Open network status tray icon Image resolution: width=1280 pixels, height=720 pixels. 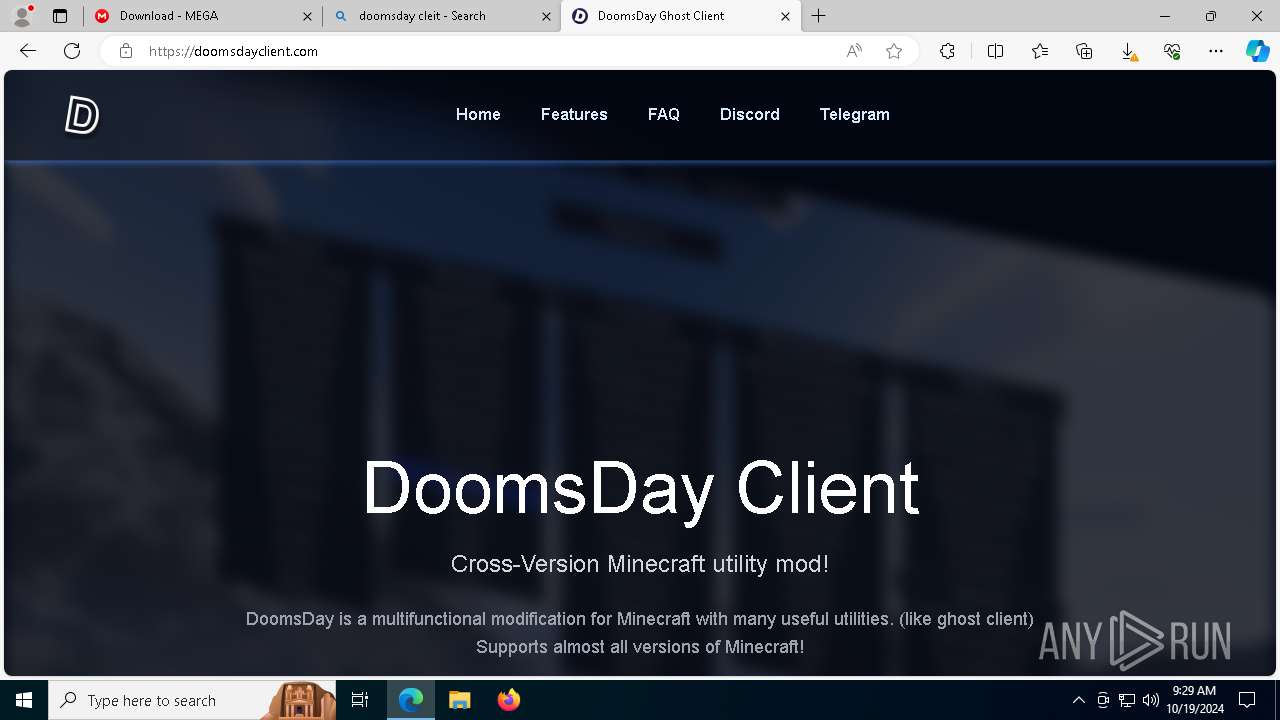[x=1127, y=700]
